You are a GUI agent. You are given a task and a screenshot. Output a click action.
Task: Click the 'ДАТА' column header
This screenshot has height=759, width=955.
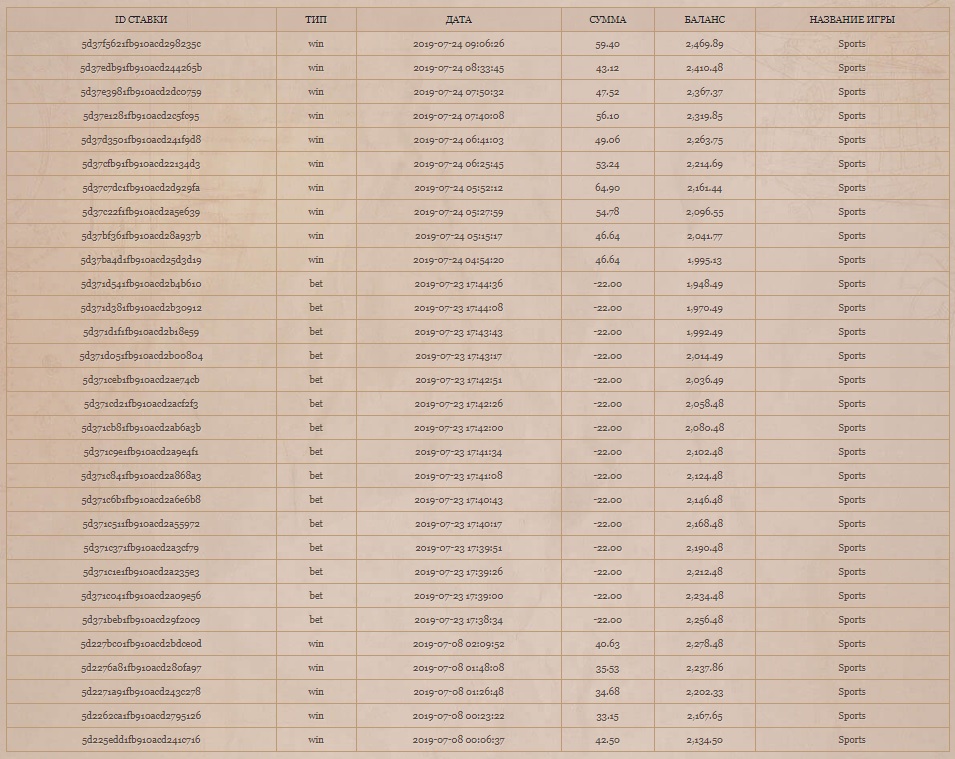(459, 19)
